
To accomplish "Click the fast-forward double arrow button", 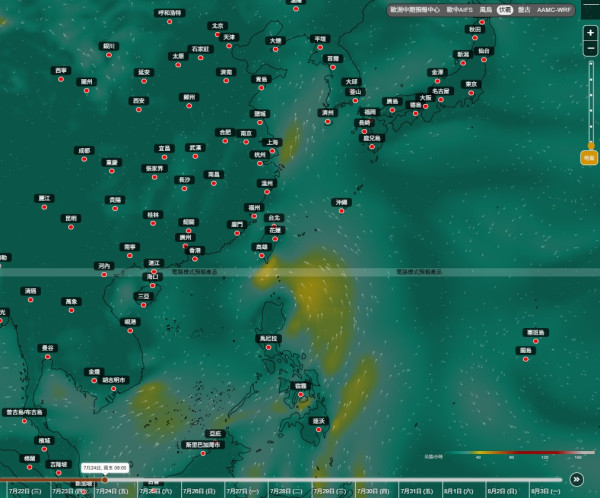I will pyautogui.click(x=576, y=479).
